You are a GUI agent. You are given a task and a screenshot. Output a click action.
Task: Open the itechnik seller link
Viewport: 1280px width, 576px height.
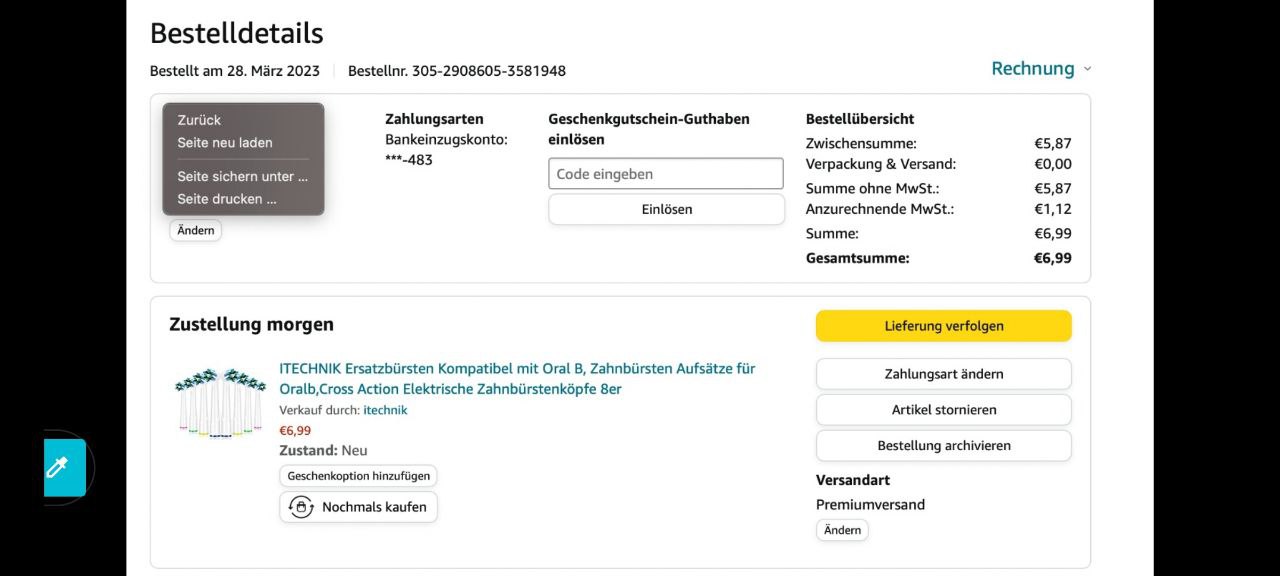pos(385,410)
